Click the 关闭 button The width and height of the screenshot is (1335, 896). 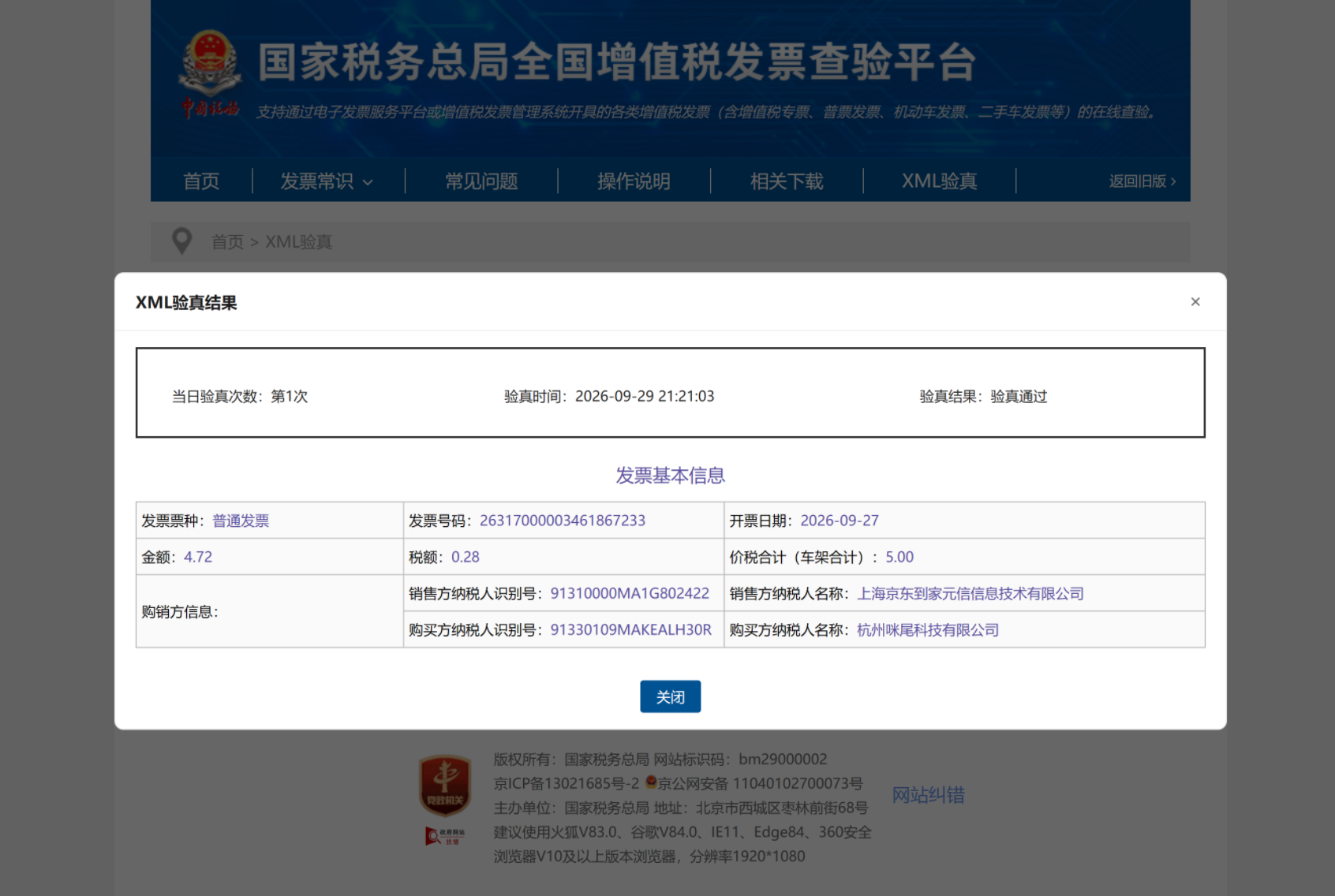click(x=670, y=696)
